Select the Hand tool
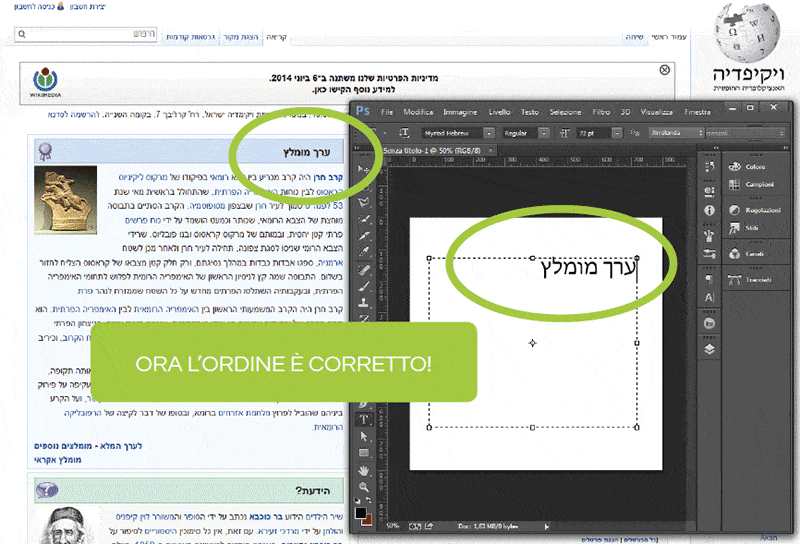Image resolution: width=800 pixels, height=544 pixels. tap(365, 470)
